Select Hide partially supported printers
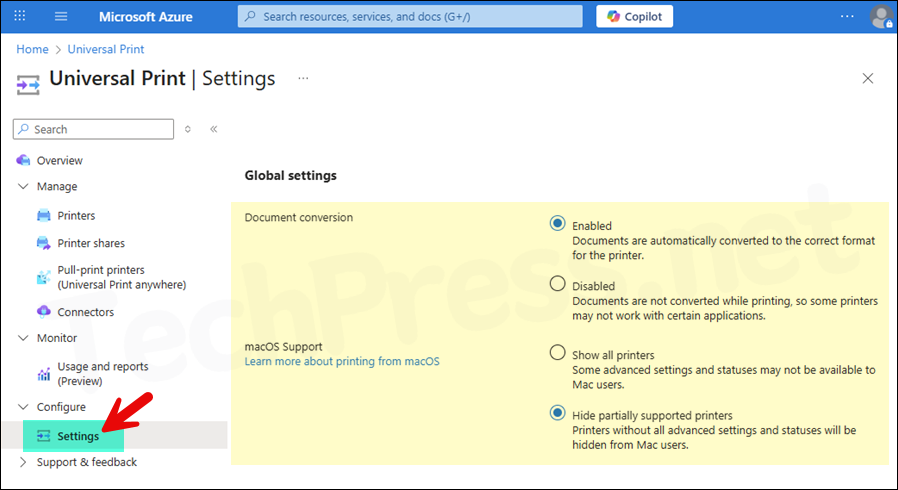Screen dimensions: 898x490 [557, 413]
